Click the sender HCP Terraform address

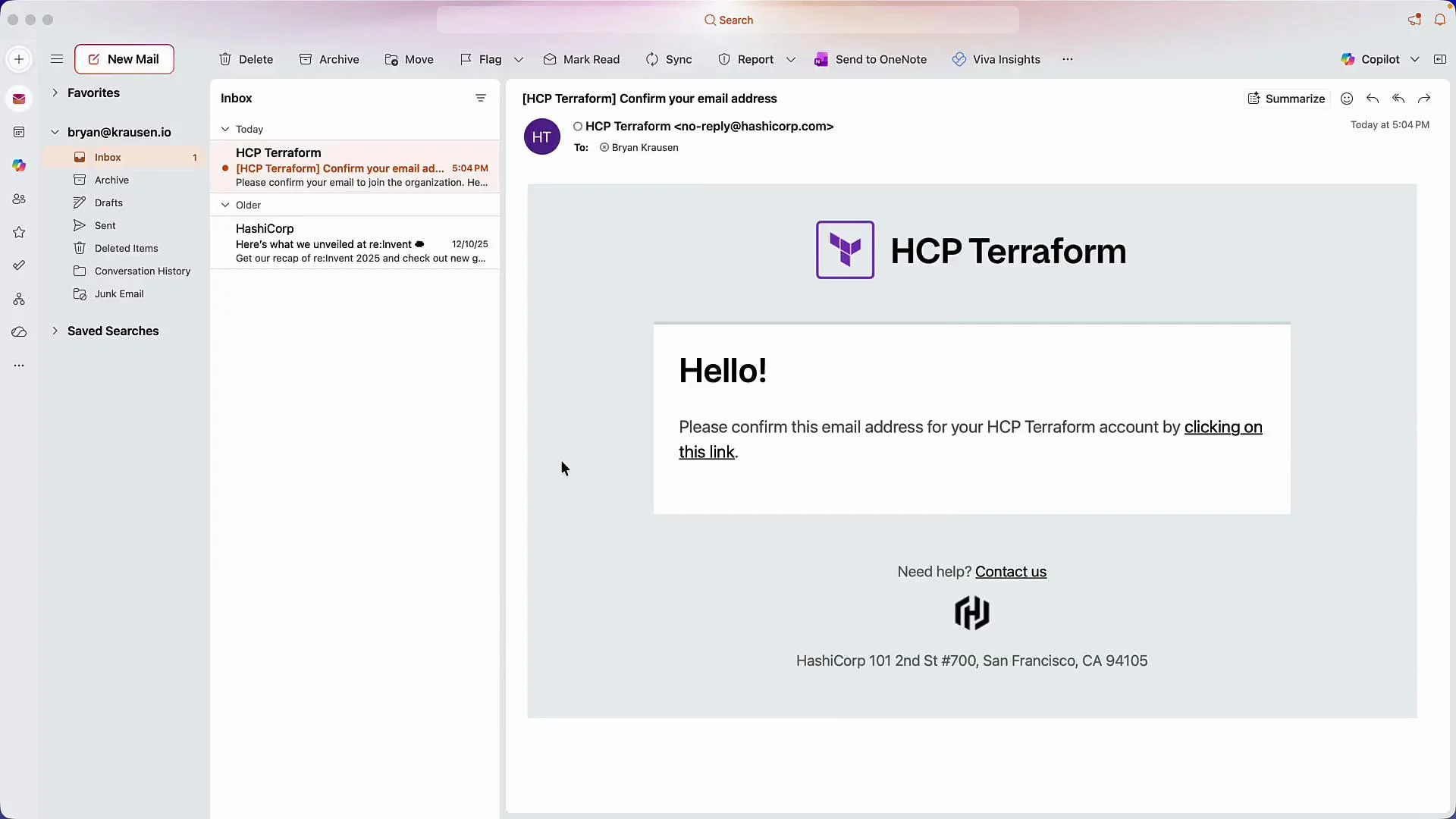(709, 126)
